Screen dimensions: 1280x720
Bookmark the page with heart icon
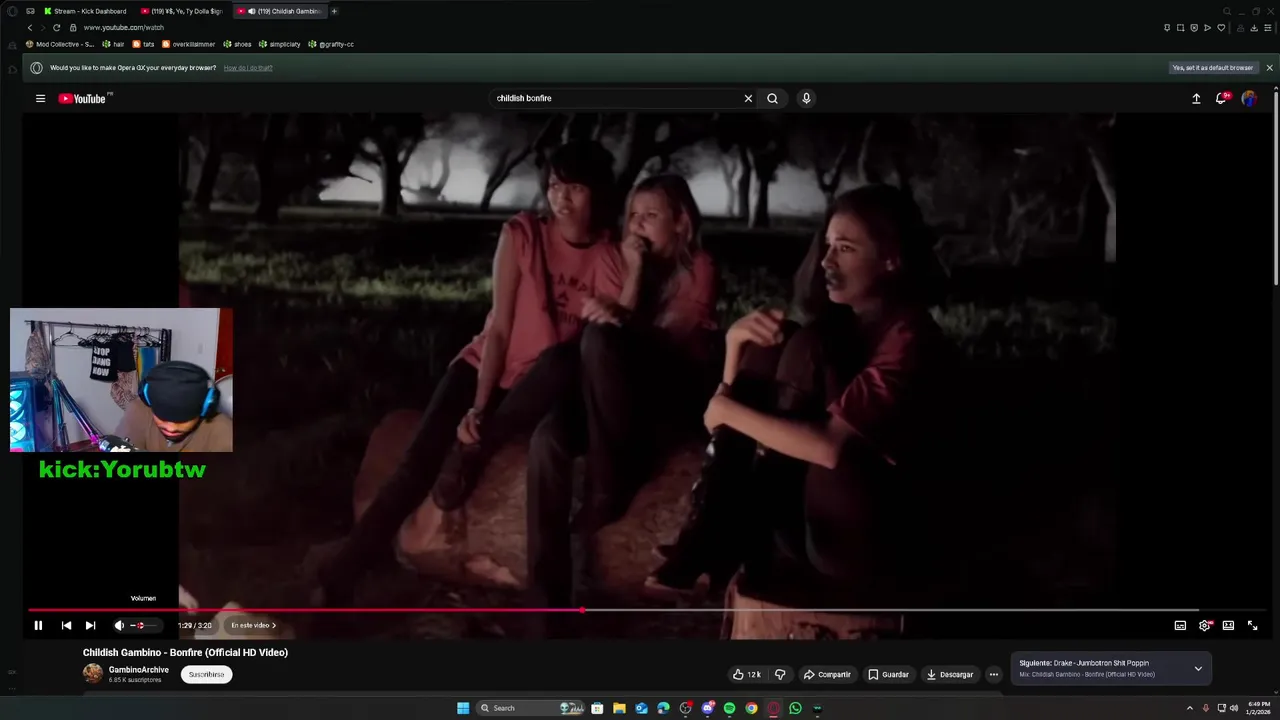point(1221,28)
